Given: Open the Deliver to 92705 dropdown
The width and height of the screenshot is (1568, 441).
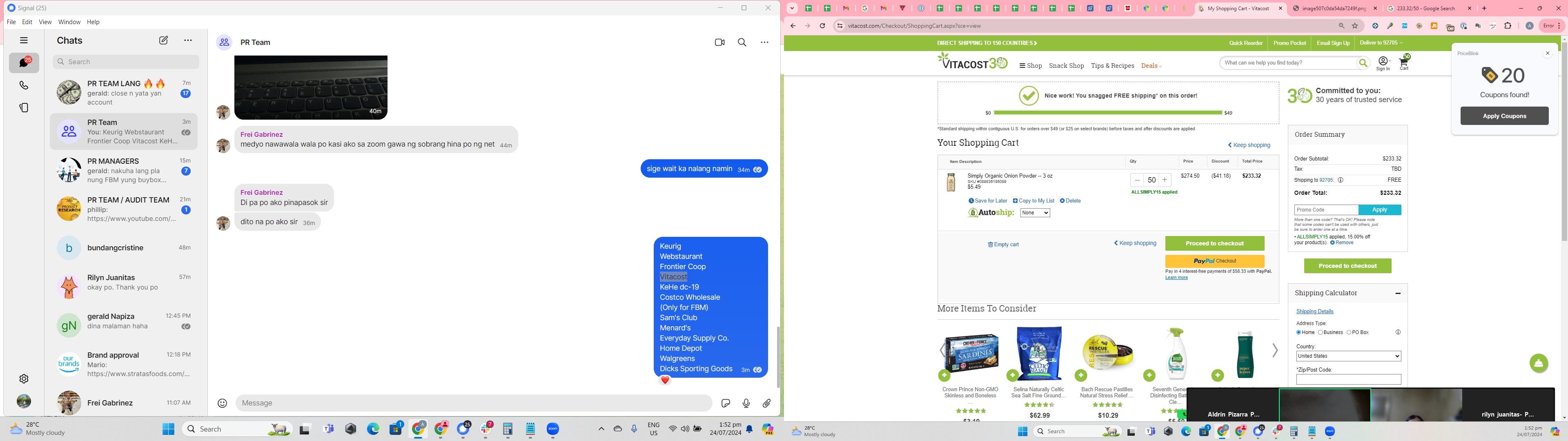Looking at the screenshot, I should click(1381, 43).
